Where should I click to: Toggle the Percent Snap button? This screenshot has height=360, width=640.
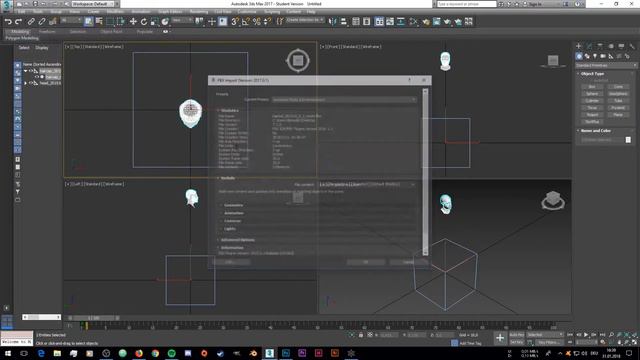[x=257, y=22]
